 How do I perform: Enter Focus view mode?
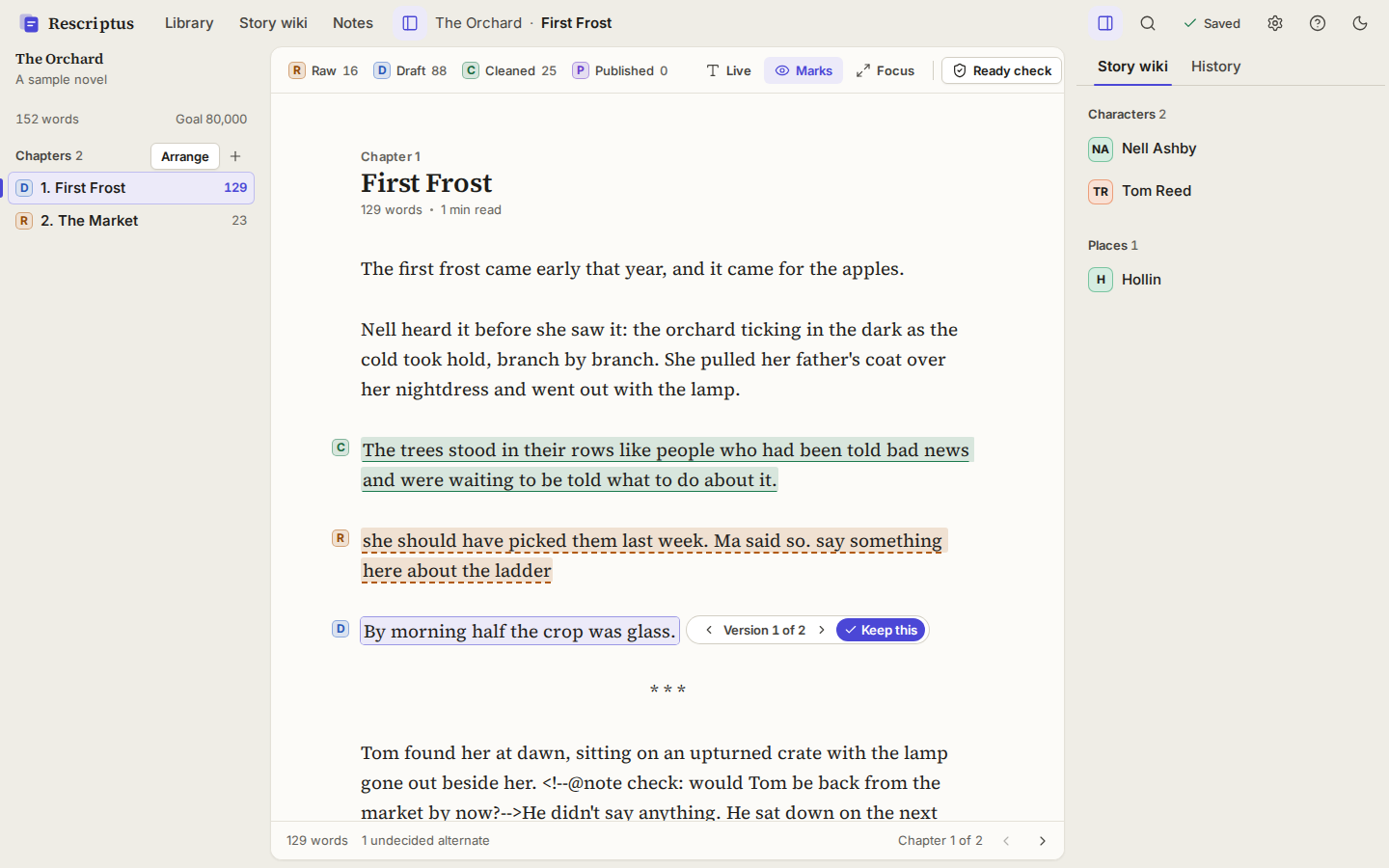885,70
